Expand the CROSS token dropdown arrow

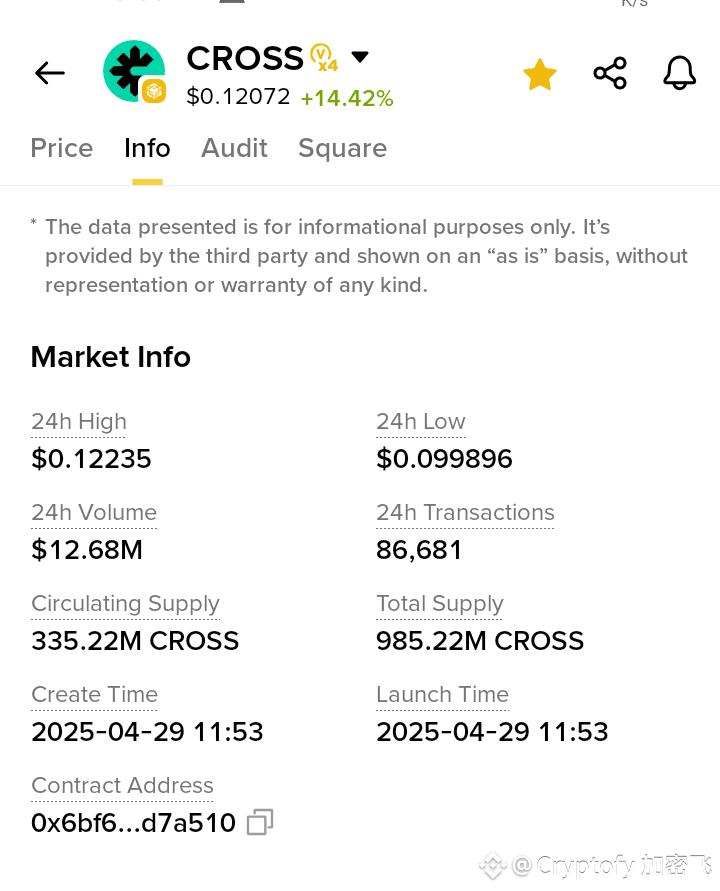click(x=360, y=57)
